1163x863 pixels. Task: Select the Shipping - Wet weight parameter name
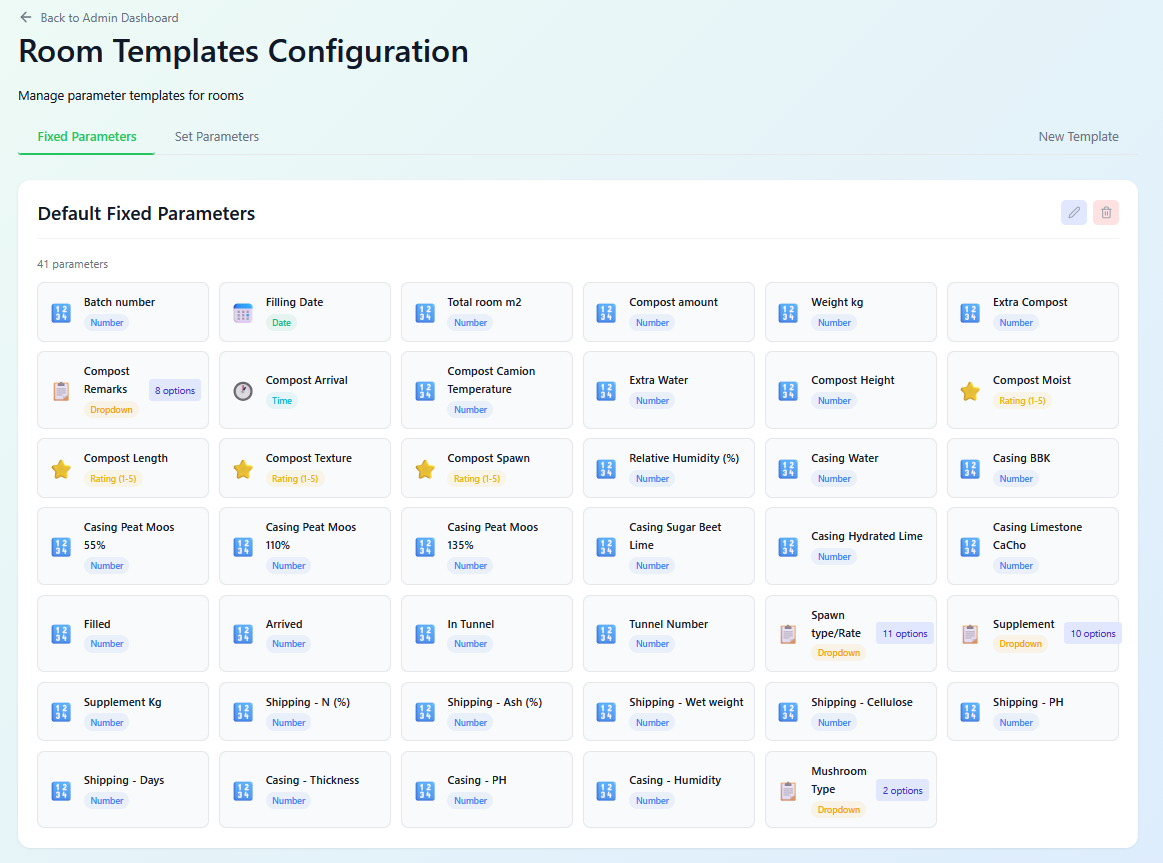686,702
